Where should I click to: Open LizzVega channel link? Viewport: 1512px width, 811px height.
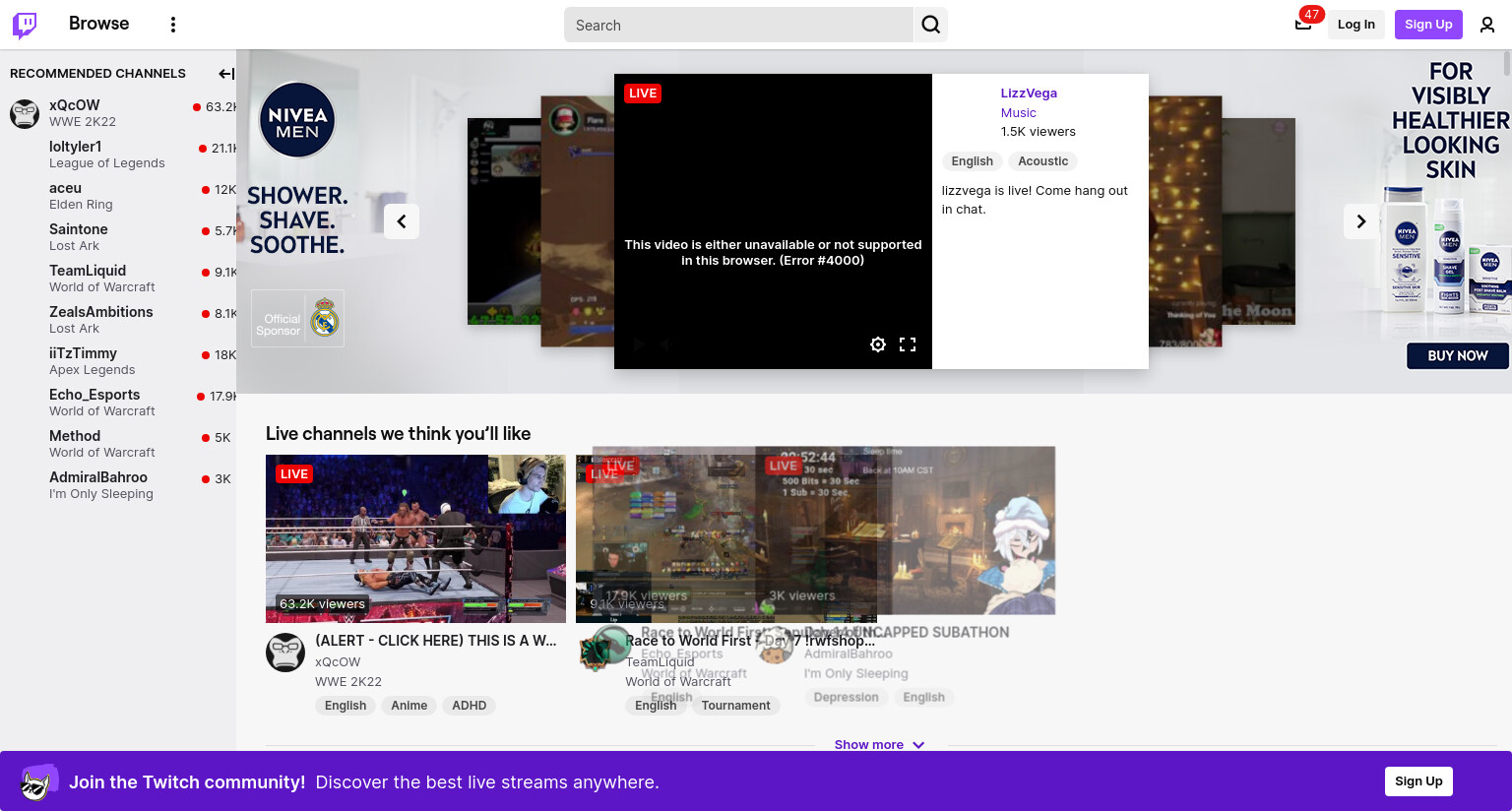point(1029,94)
